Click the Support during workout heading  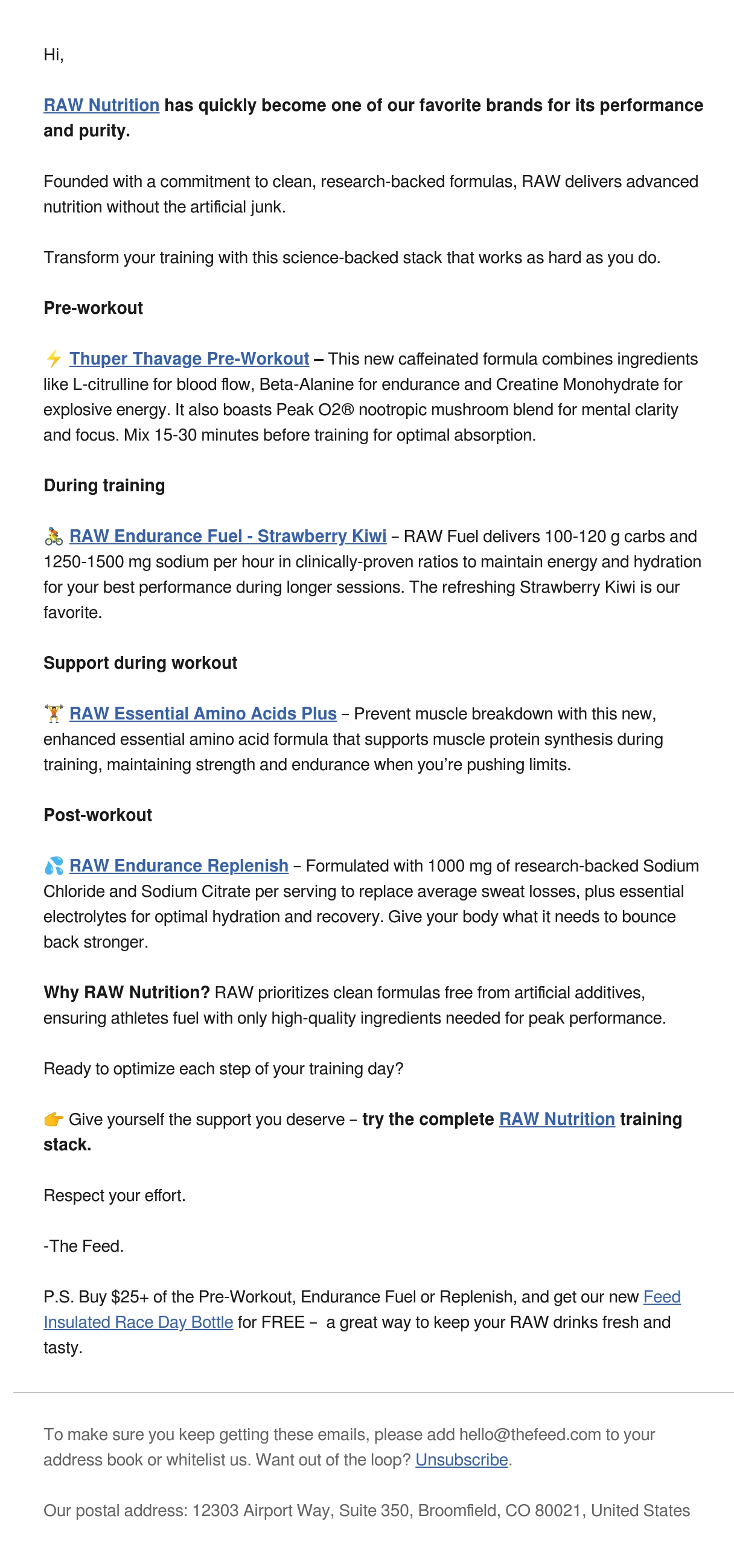[140, 663]
